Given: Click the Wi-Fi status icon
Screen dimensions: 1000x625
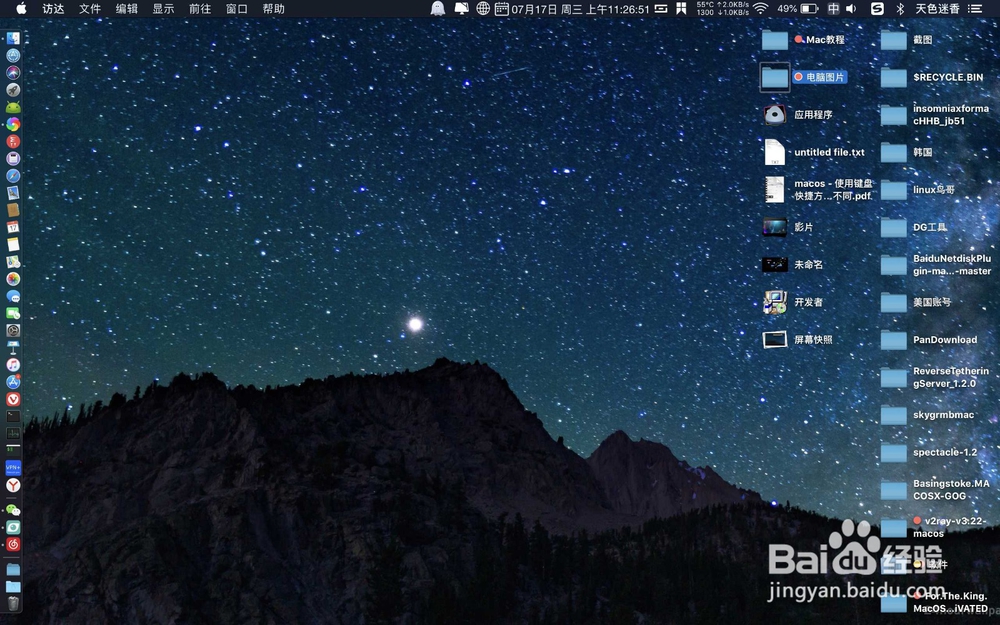Looking at the screenshot, I should 760,8.
